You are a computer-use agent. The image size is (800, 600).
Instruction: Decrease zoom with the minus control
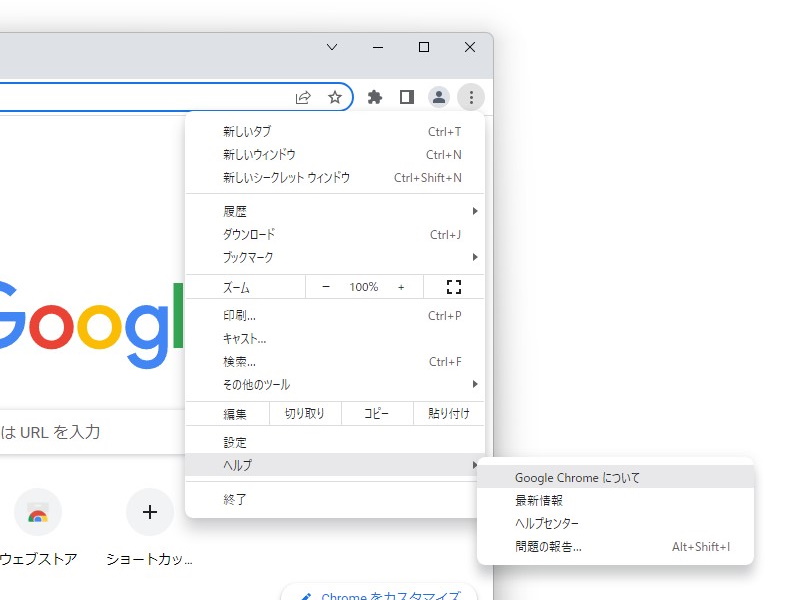[325, 286]
